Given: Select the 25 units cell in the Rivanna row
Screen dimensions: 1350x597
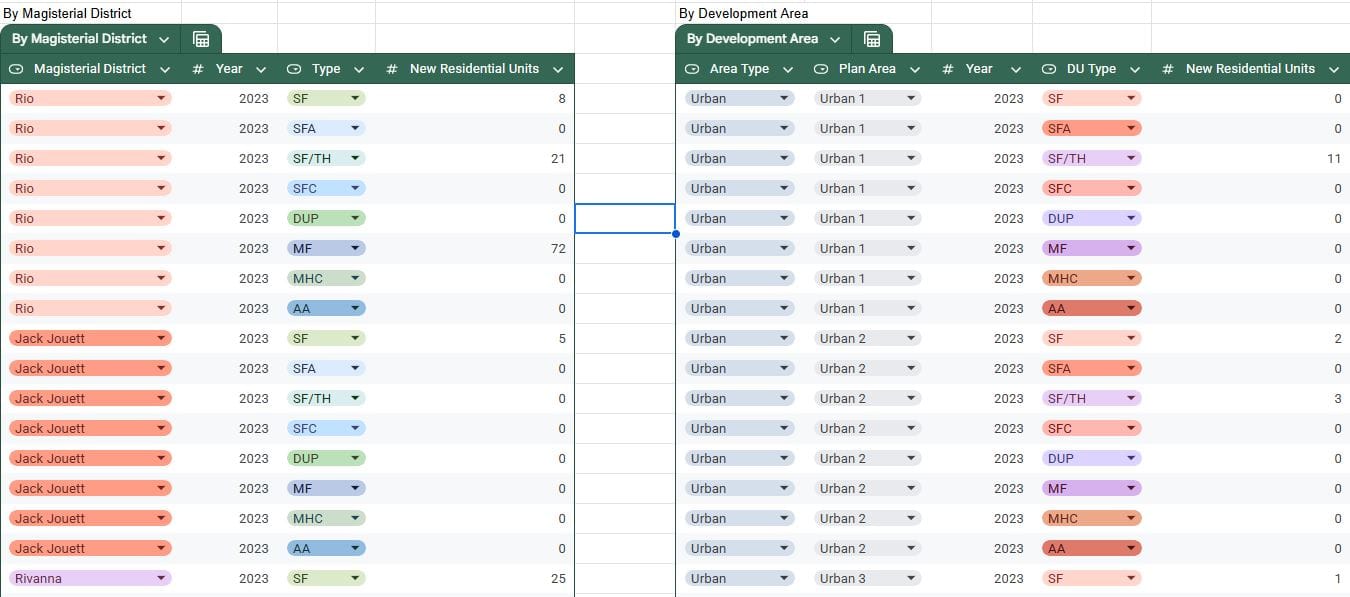Looking at the screenshot, I should pos(475,578).
